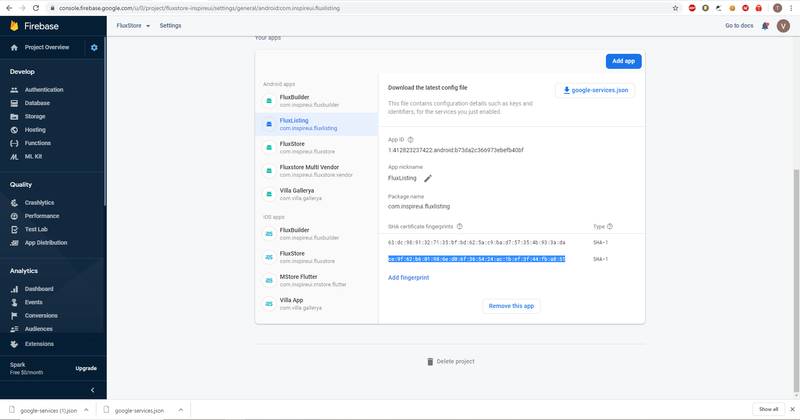Select FluxBuilder Android app
Viewport: 800px width, 420px height.
click(316, 101)
